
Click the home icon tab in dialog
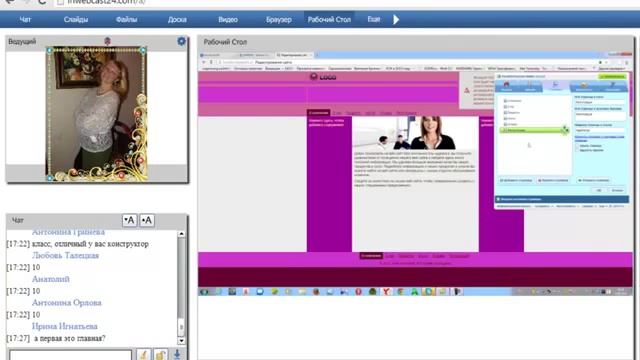coord(507,85)
